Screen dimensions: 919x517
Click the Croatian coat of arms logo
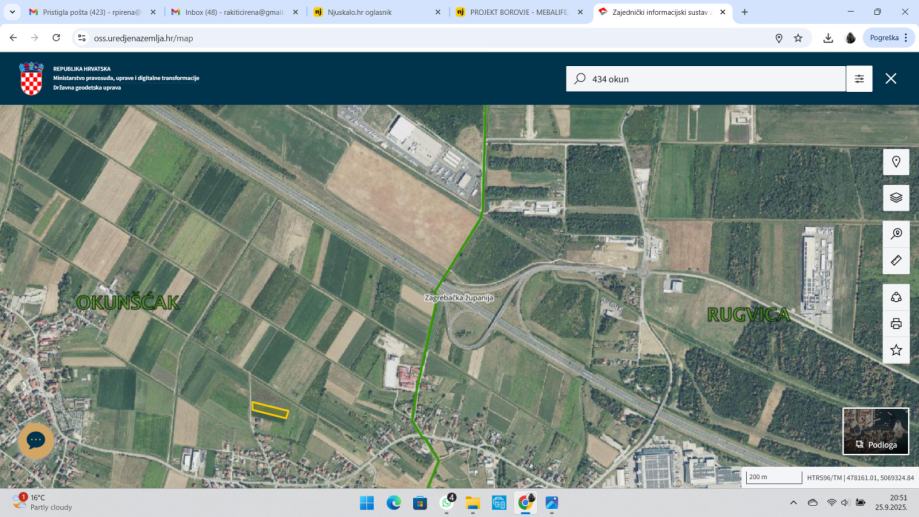tap(31, 79)
